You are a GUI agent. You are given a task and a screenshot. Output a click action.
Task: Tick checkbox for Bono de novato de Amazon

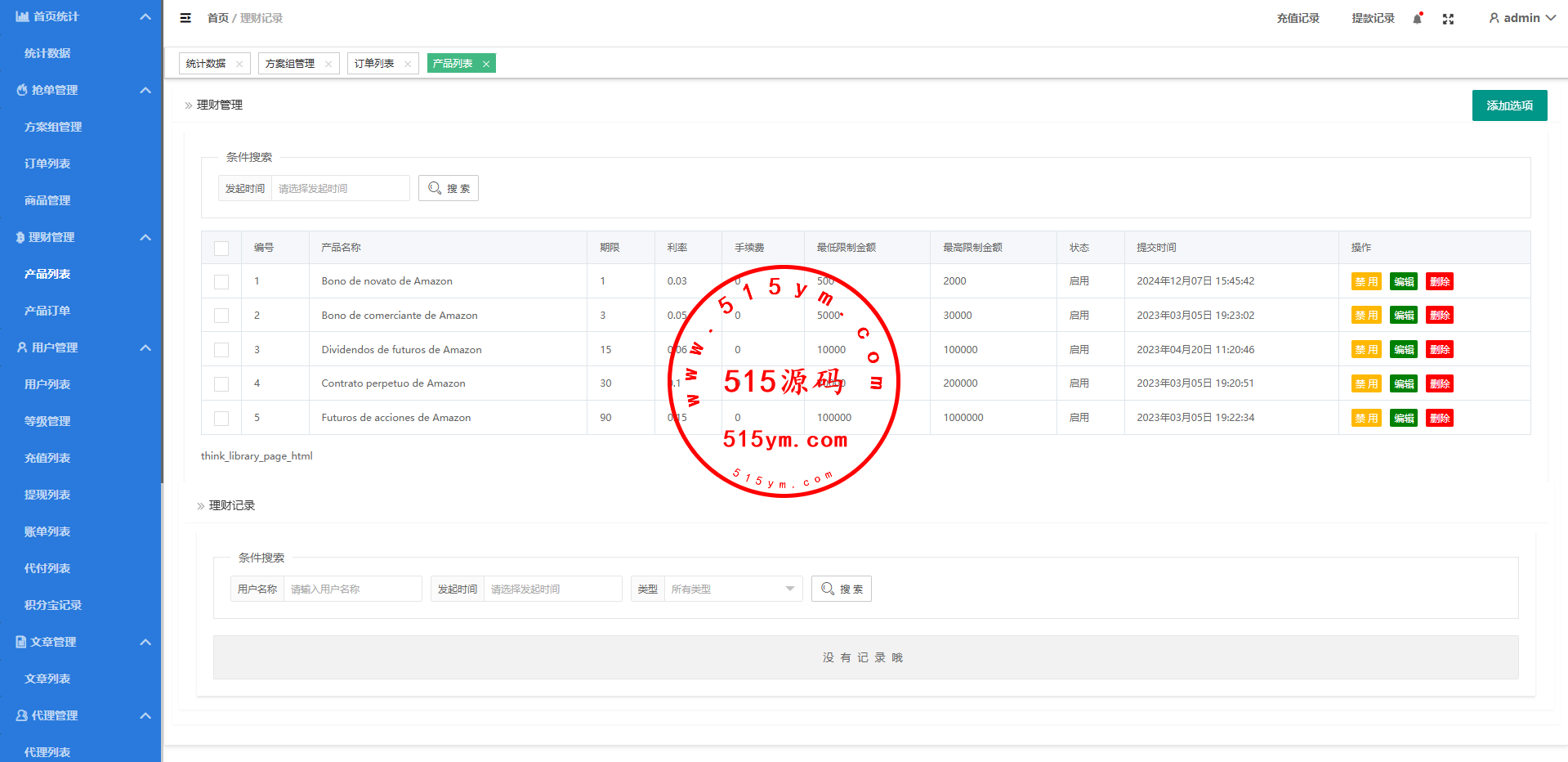[x=221, y=281]
